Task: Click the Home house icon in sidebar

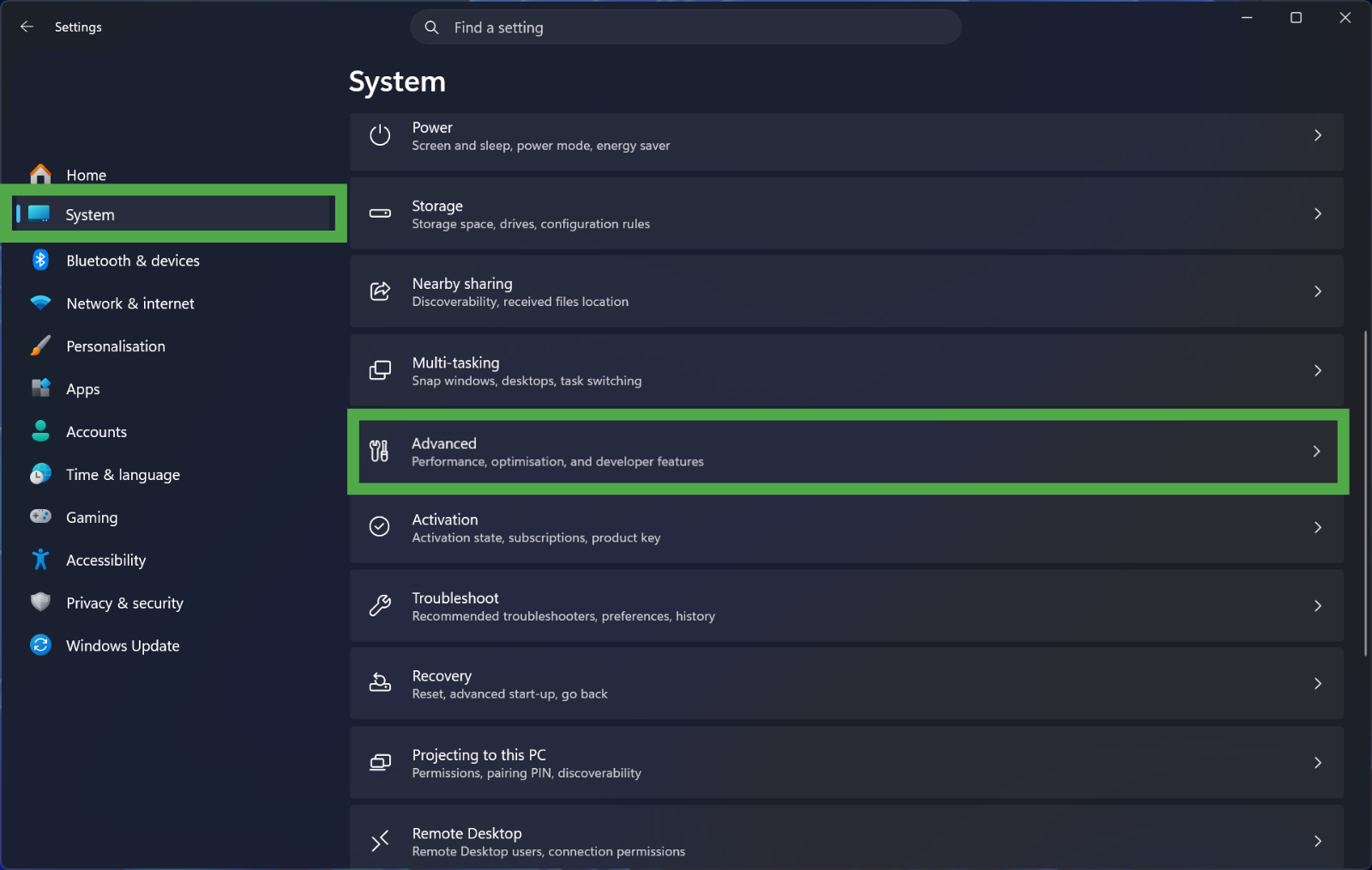Action: click(x=40, y=175)
